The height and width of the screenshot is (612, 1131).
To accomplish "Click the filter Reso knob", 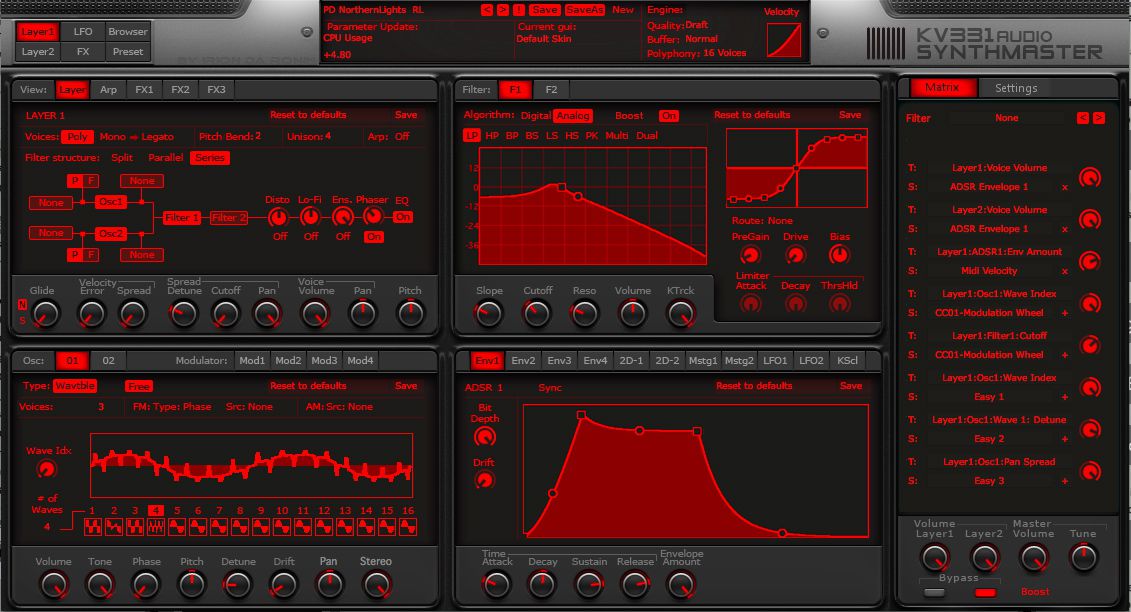I will (x=584, y=314).
